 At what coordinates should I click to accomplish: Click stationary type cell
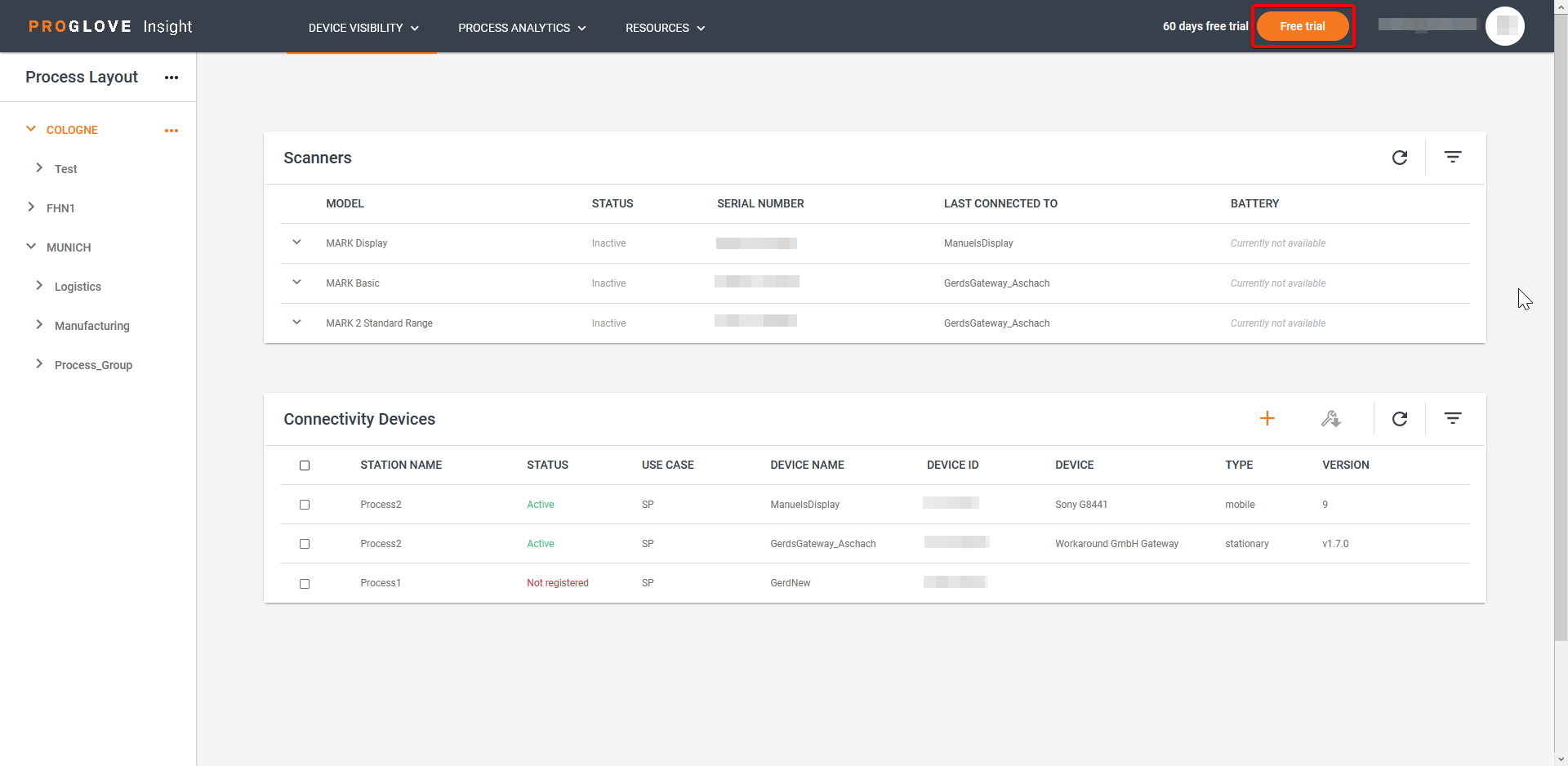(1246, 544)
